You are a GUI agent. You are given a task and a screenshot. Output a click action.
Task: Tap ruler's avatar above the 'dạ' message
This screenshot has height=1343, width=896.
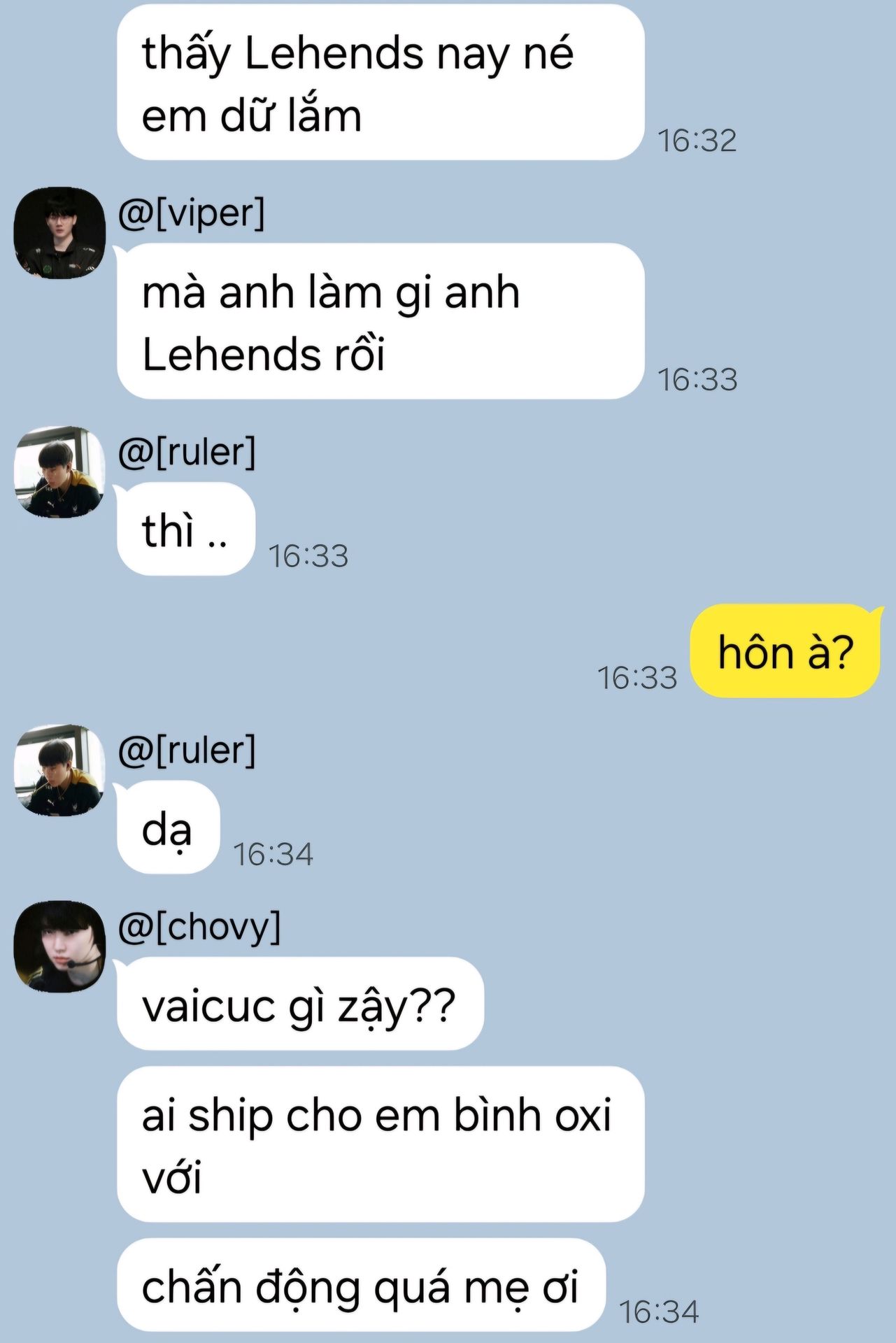point(59,769)
